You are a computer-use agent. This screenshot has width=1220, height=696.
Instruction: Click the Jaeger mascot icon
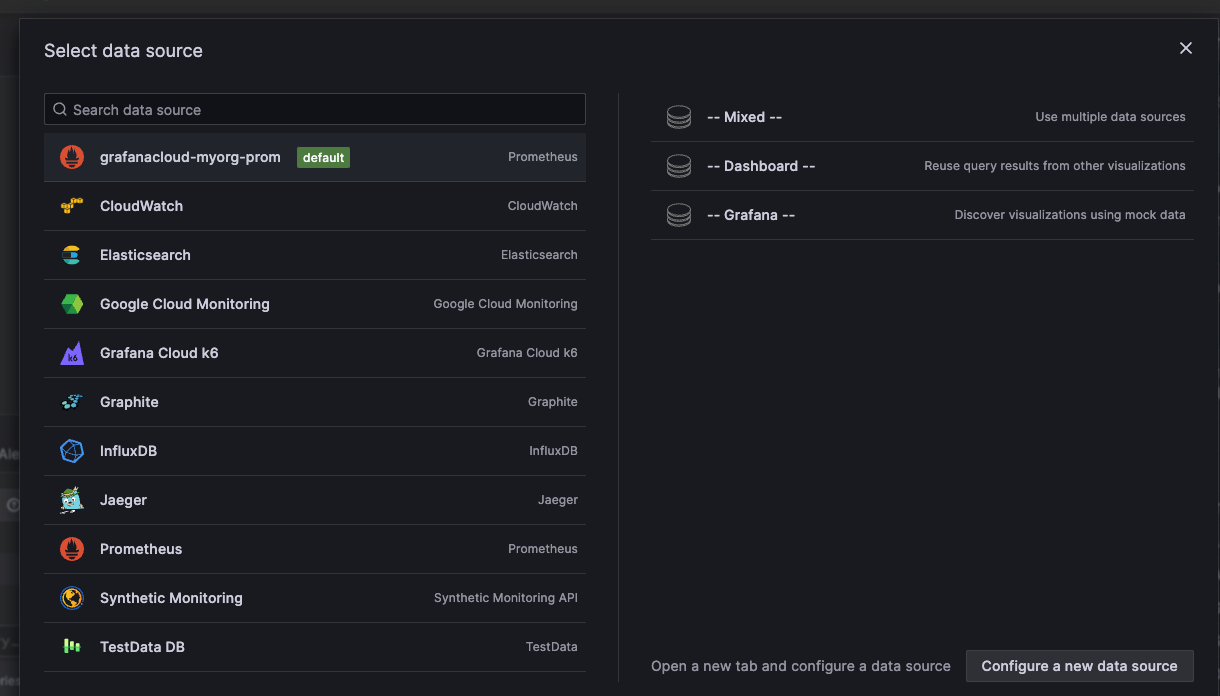click(x=72, y=500)
